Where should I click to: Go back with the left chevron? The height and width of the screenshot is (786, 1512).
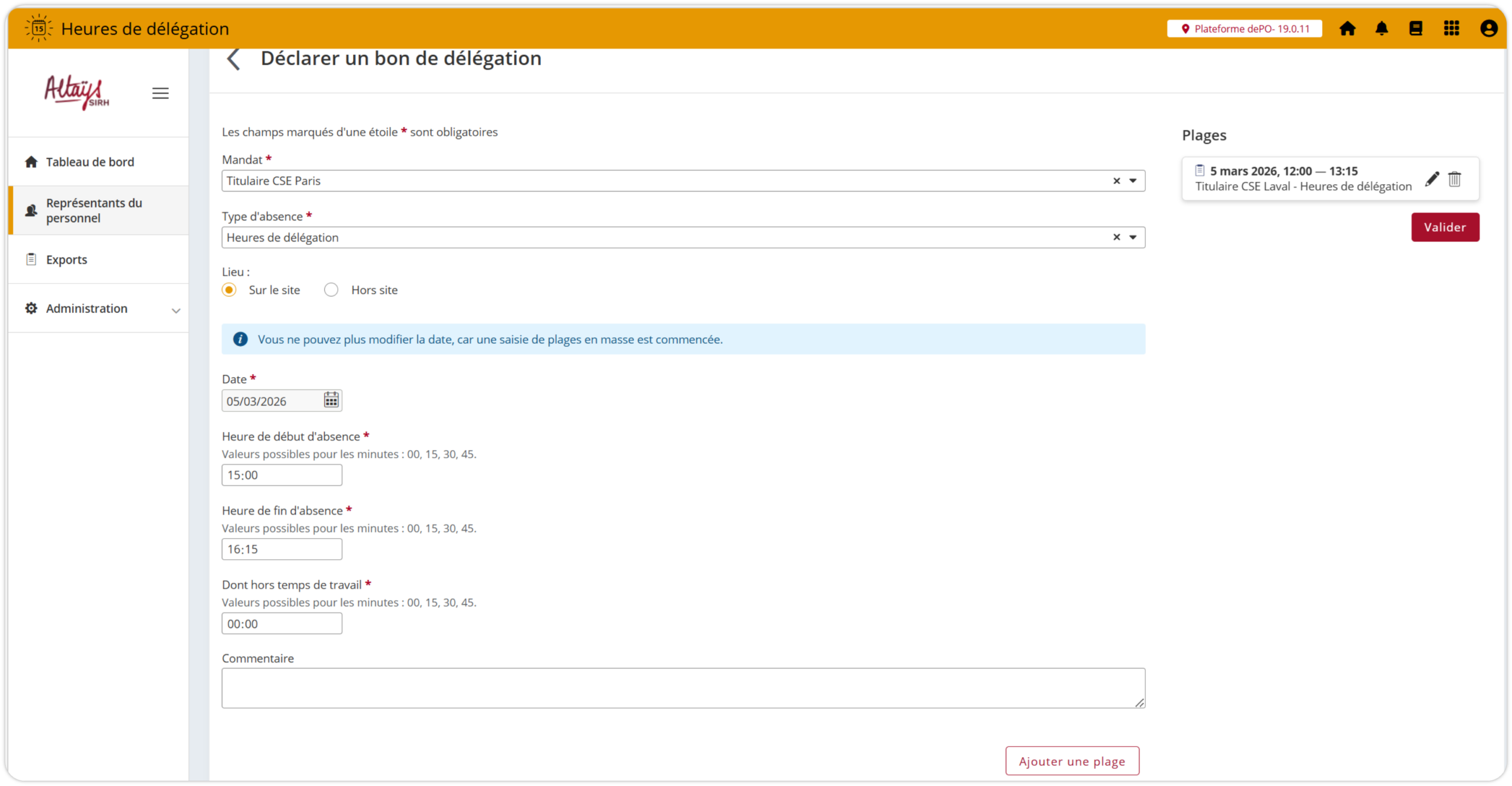pos(234,59)
